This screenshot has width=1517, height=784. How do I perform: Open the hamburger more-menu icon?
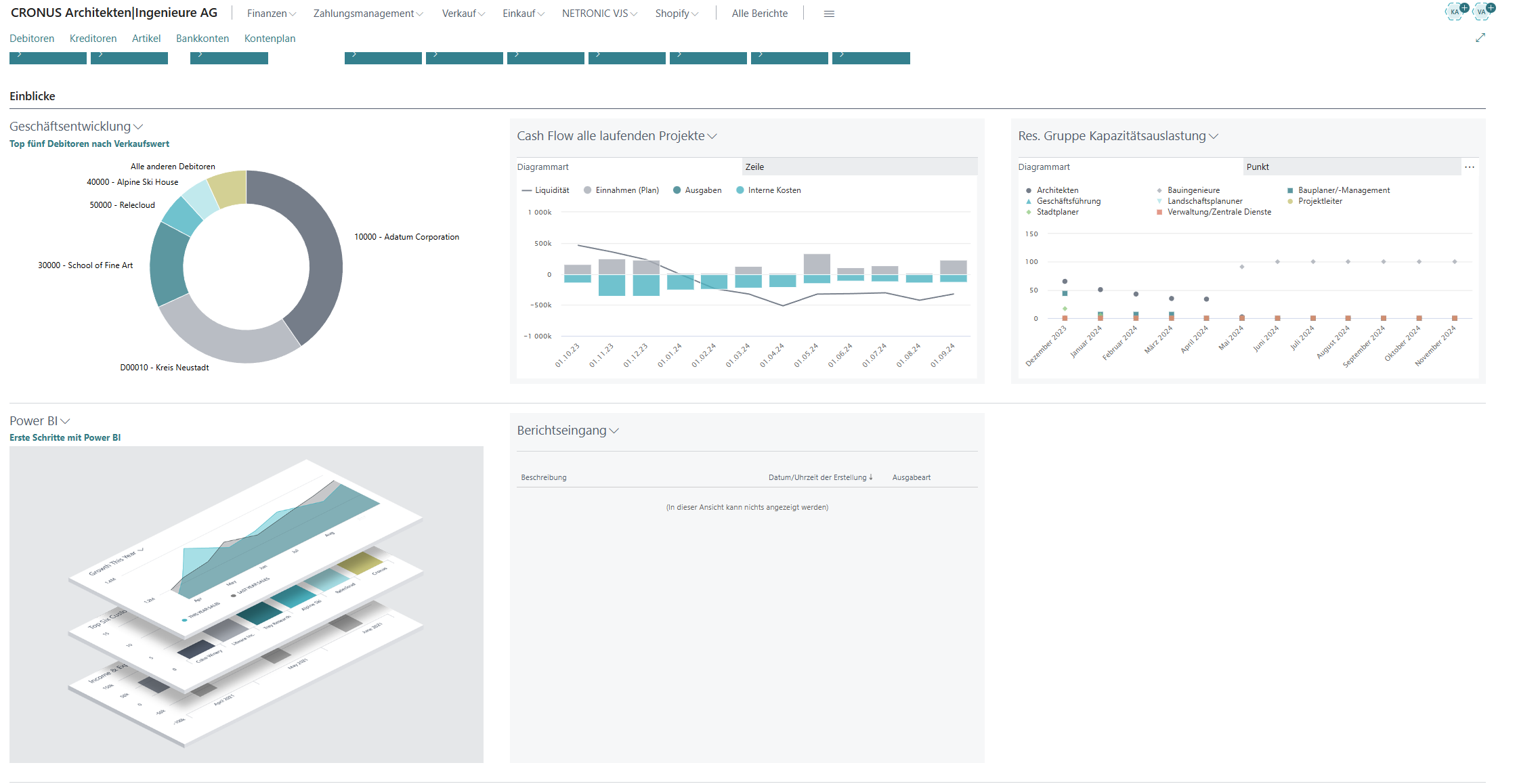829,14
